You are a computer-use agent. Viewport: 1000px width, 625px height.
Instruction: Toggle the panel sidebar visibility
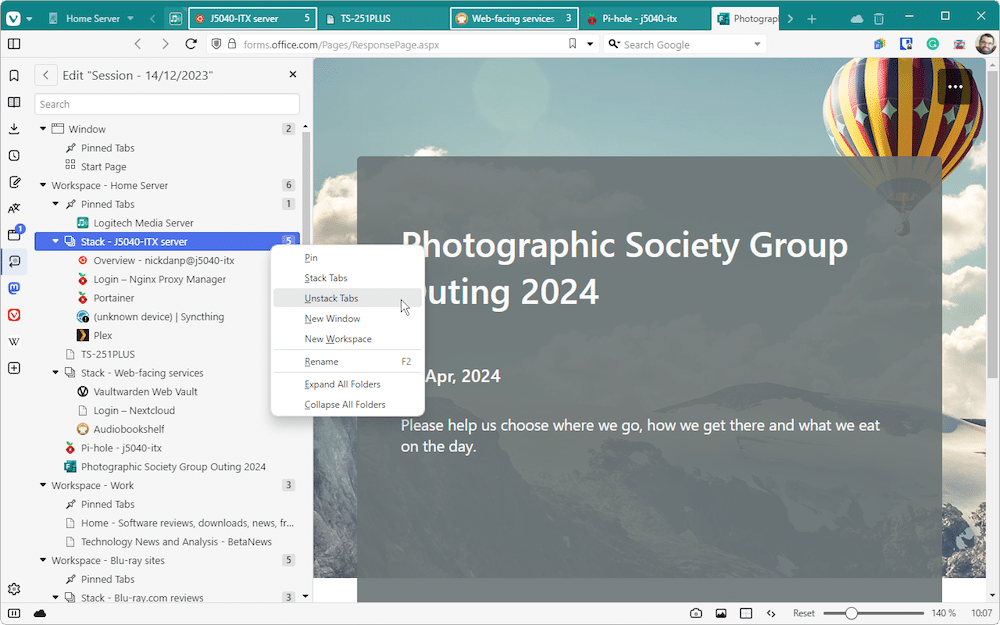click(x=14, y=44)
